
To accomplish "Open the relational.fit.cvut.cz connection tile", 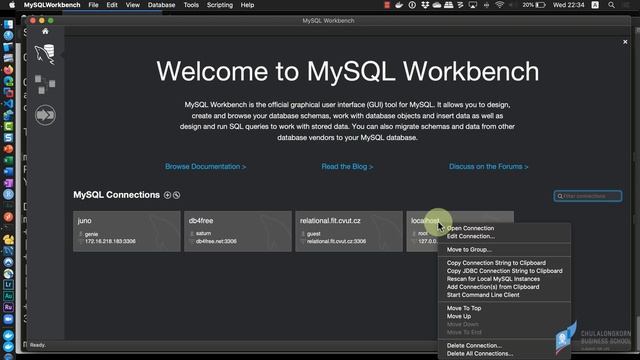I will 349,231.
